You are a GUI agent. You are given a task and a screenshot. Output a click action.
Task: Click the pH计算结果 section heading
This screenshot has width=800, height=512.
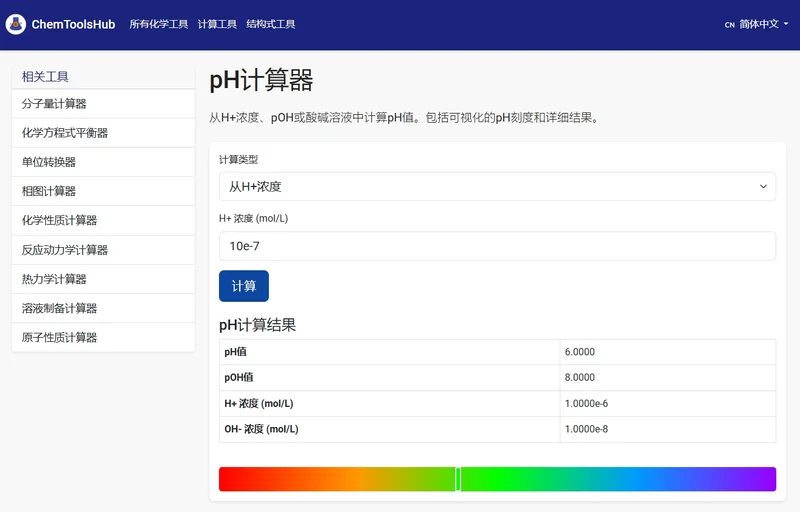pos(258,325)
